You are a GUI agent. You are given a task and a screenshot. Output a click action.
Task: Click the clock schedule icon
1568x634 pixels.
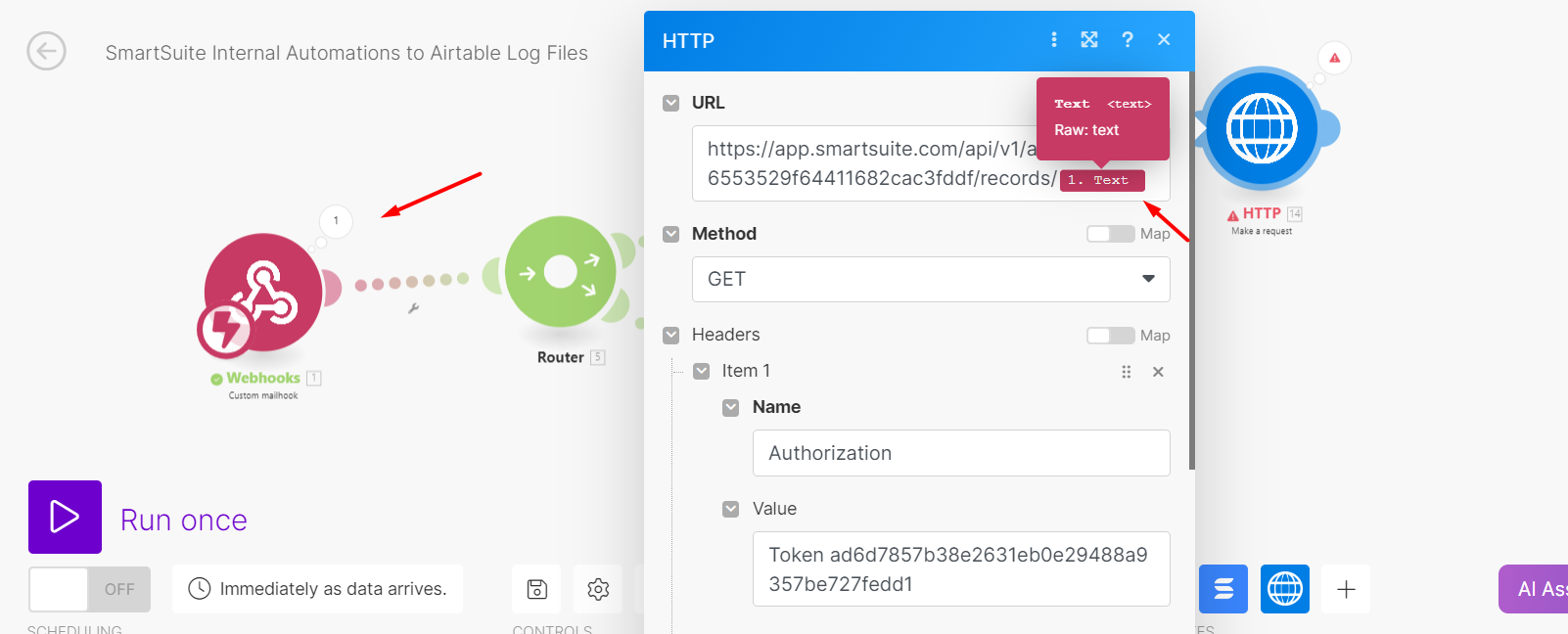(199, 588)
